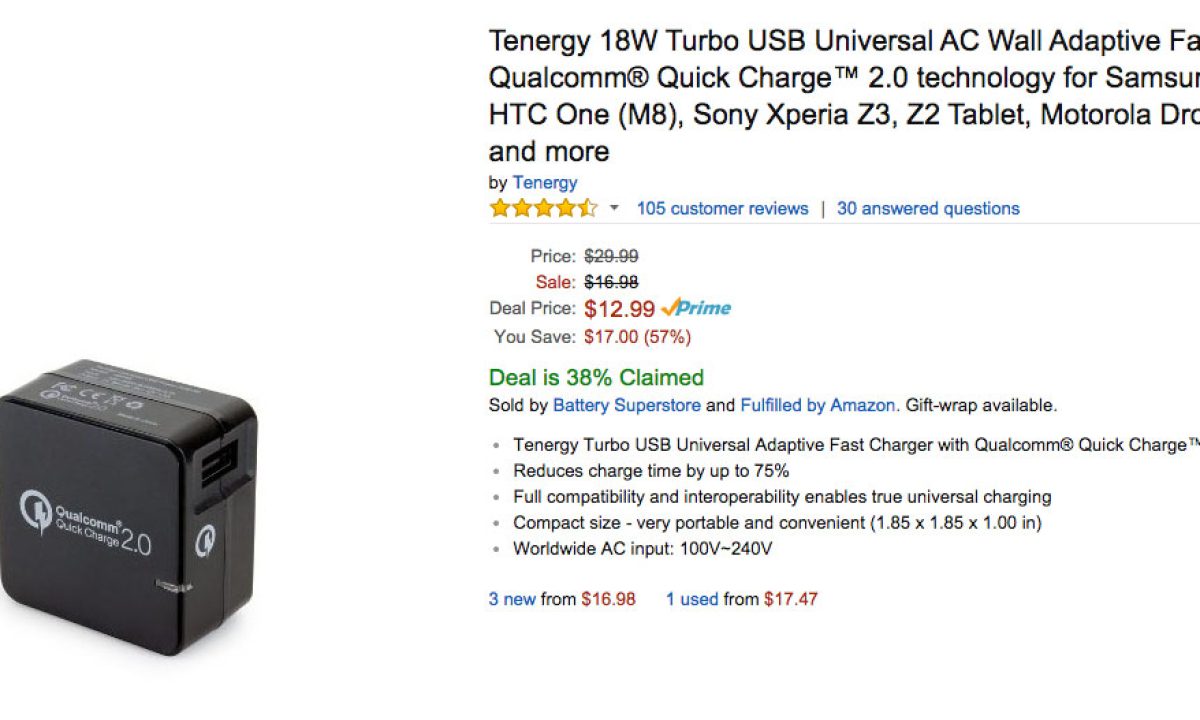Open the Tenergy brand link
The image size is (1200, 720).
545,182
